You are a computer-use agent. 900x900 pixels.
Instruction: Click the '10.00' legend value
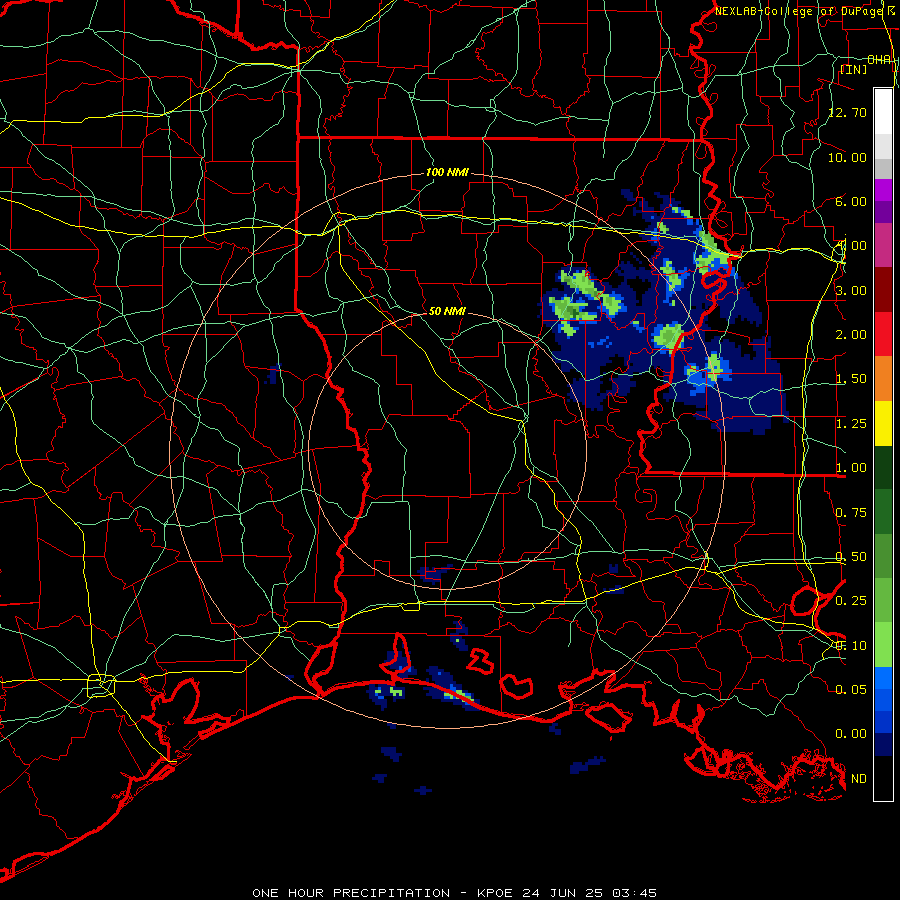[847, 157]
